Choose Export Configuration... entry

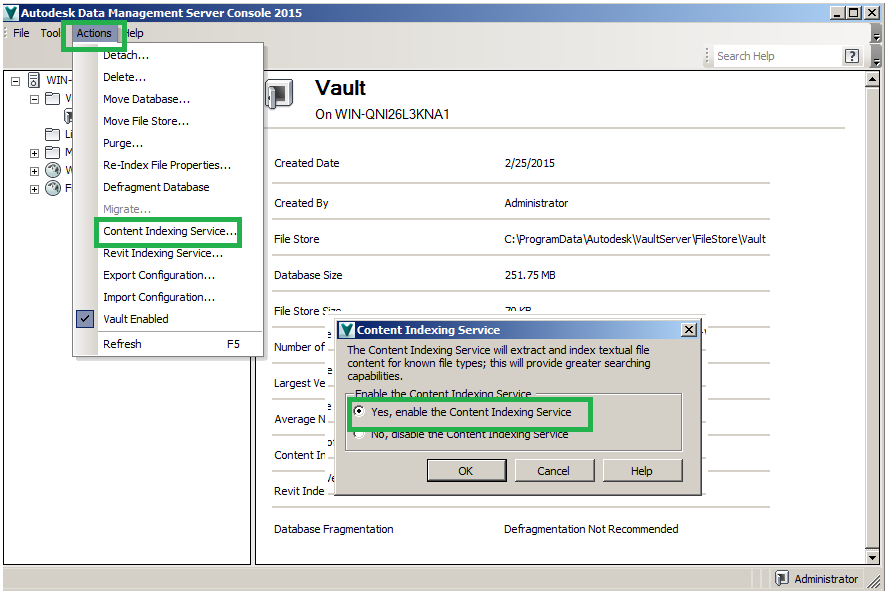[x=159, y=276]
